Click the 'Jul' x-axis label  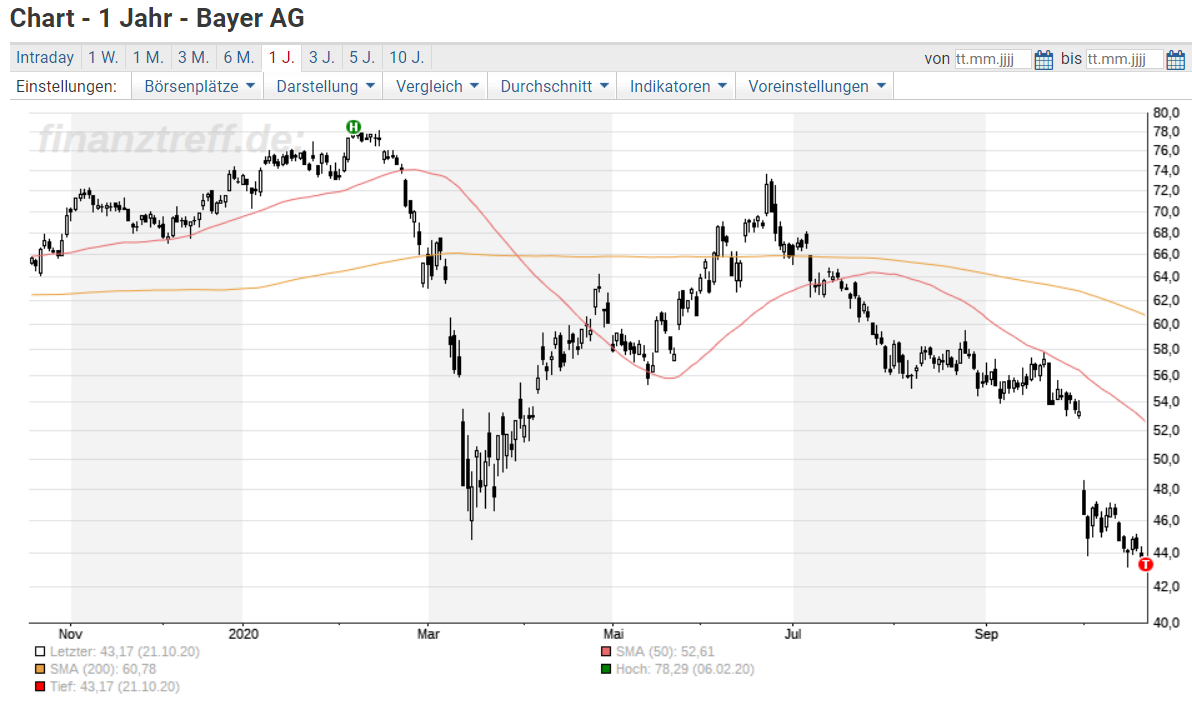click(x=793, y=634)
